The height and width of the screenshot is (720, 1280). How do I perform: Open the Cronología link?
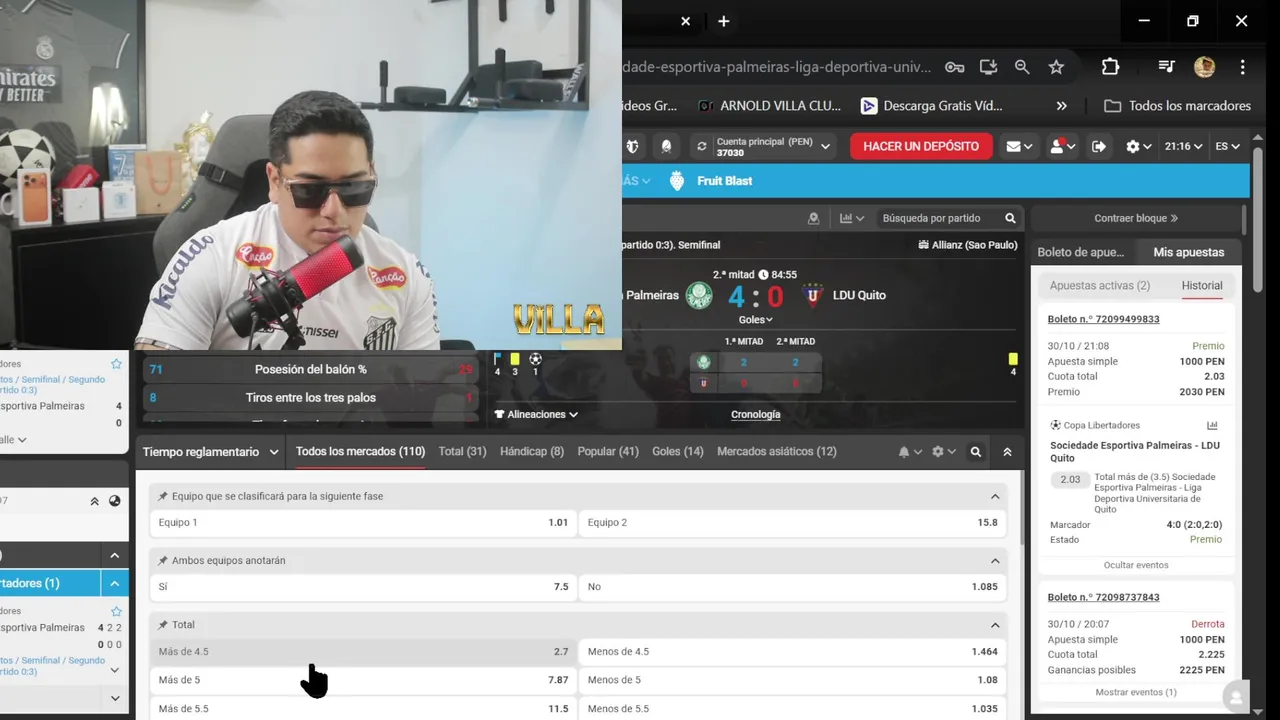pos(756,414)
